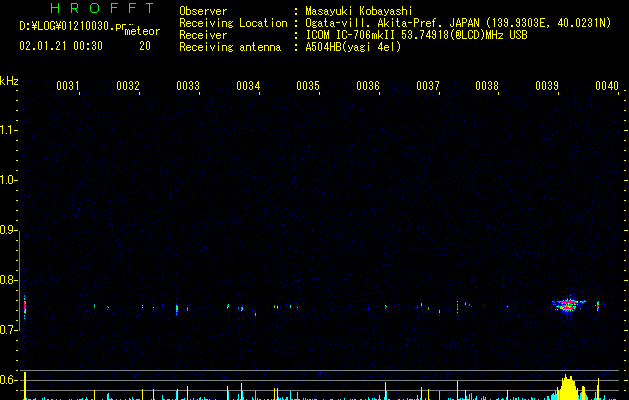This screenshot has width=629, height=400.
Task: Click the large red meteor echo in the spectrogram near 0039
Action: pos(568,305)
